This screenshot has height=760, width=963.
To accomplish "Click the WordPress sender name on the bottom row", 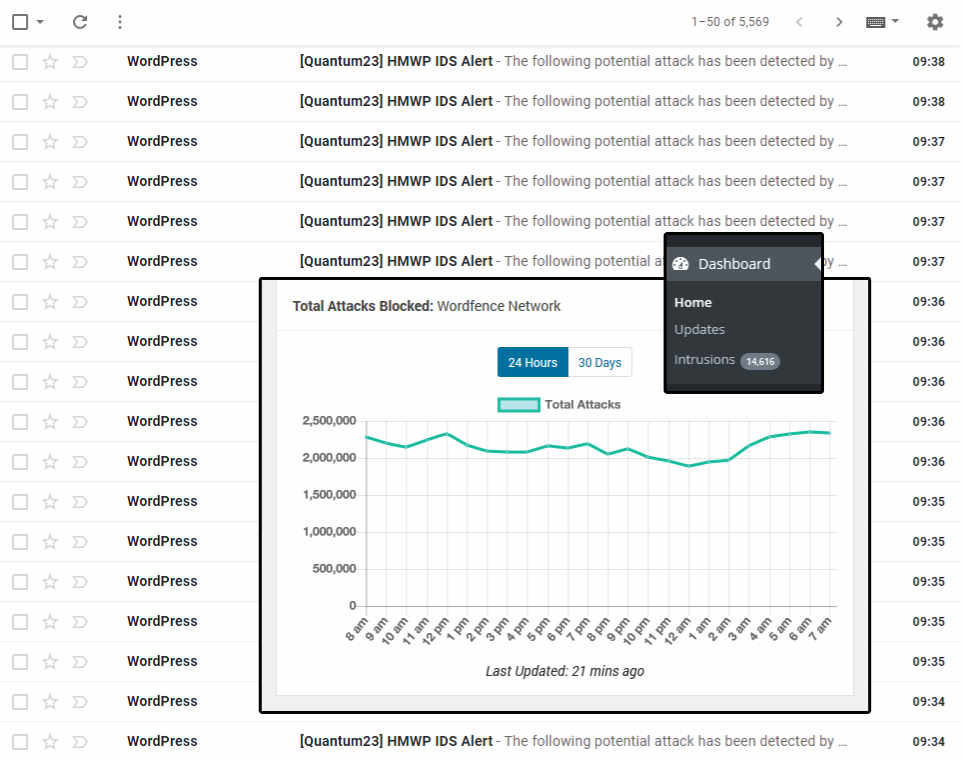I will click(x=162, y=742).
